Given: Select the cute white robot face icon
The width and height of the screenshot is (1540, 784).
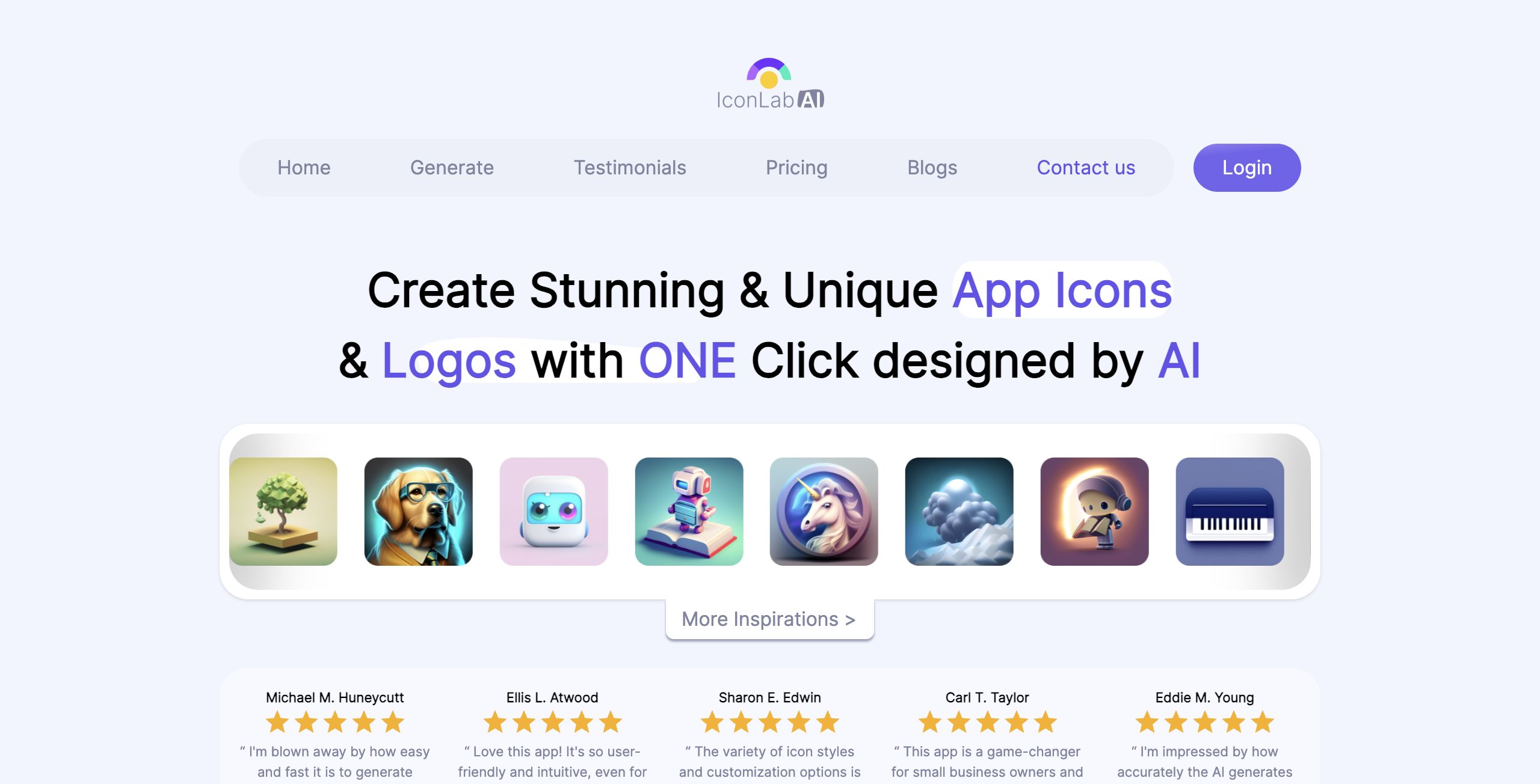Looking at the screenshot, I should coord(554,512).
